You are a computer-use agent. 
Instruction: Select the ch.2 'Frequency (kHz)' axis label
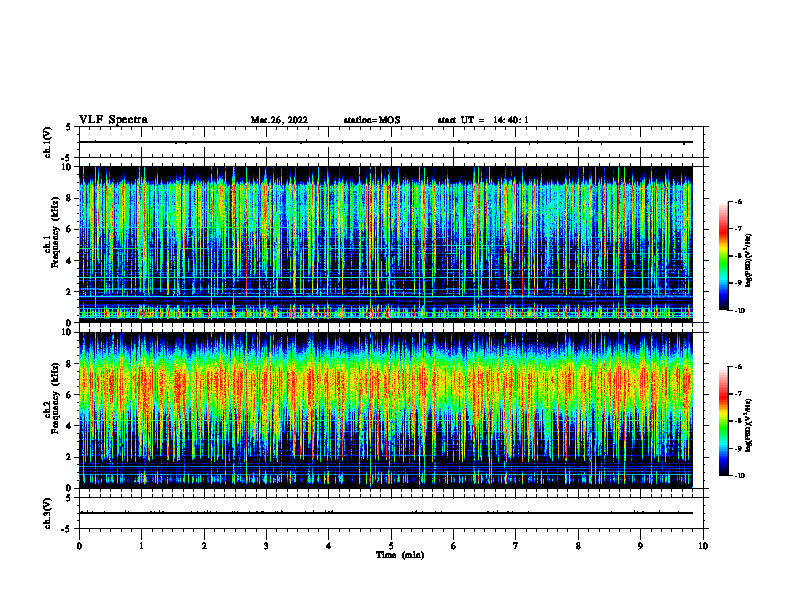click(55, 398)
